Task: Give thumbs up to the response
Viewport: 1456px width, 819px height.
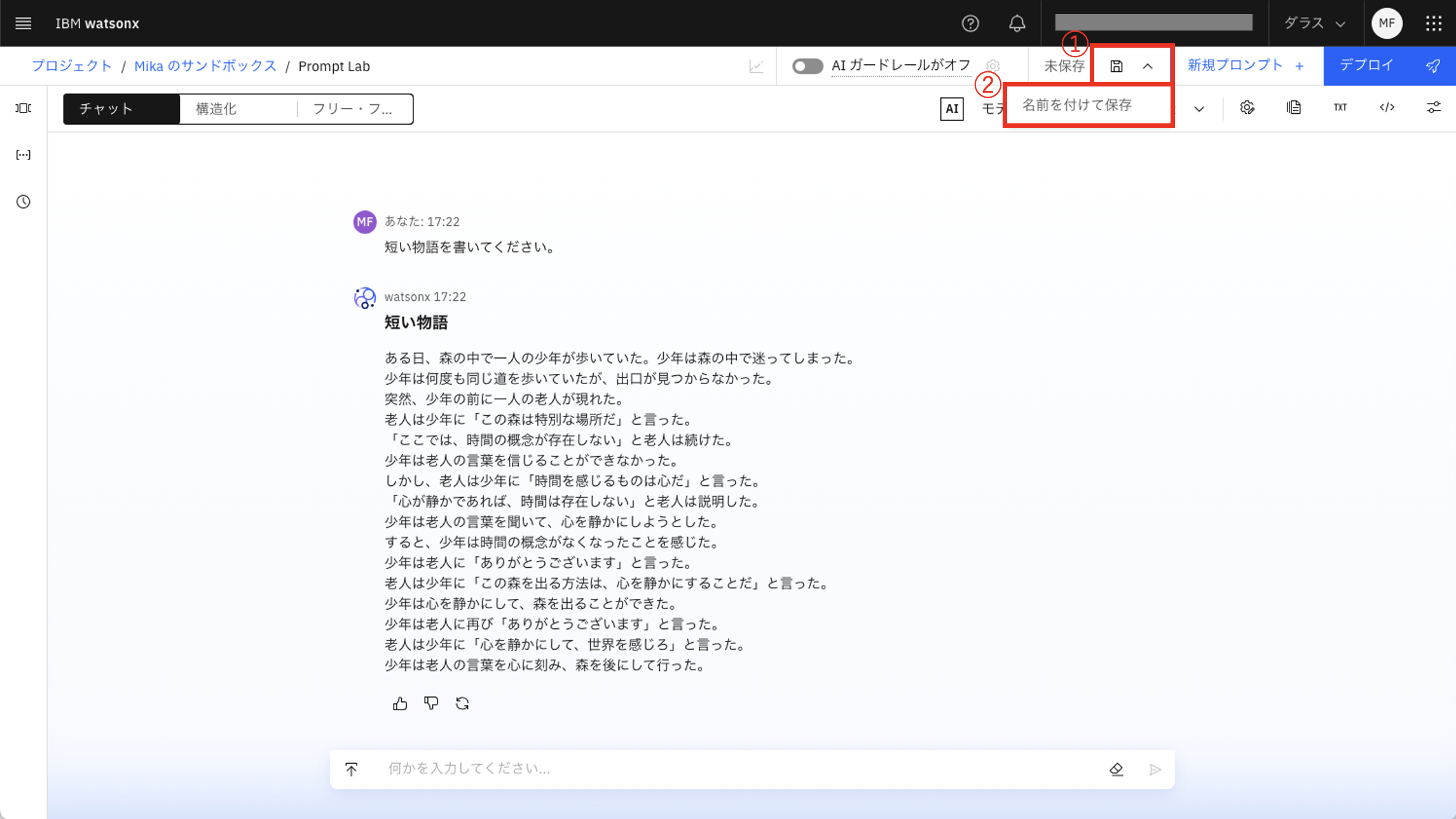Action: 400,703
